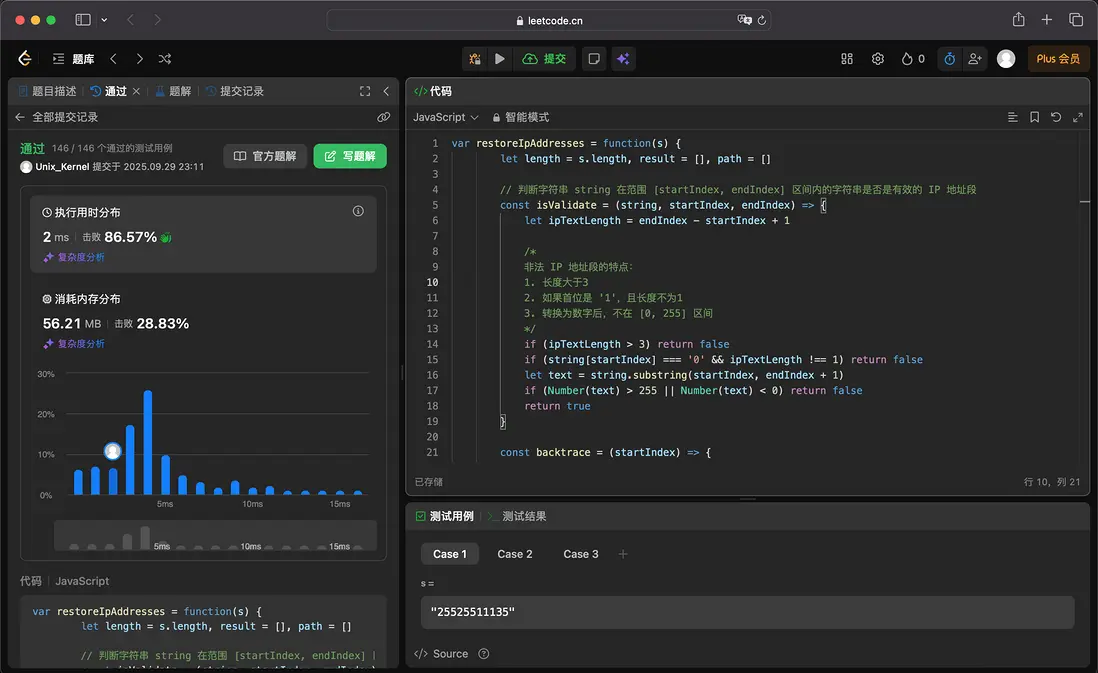Pick a random problem via shuffle icon
Viewport: 1098px width, 673px height.
click(166, 59)
